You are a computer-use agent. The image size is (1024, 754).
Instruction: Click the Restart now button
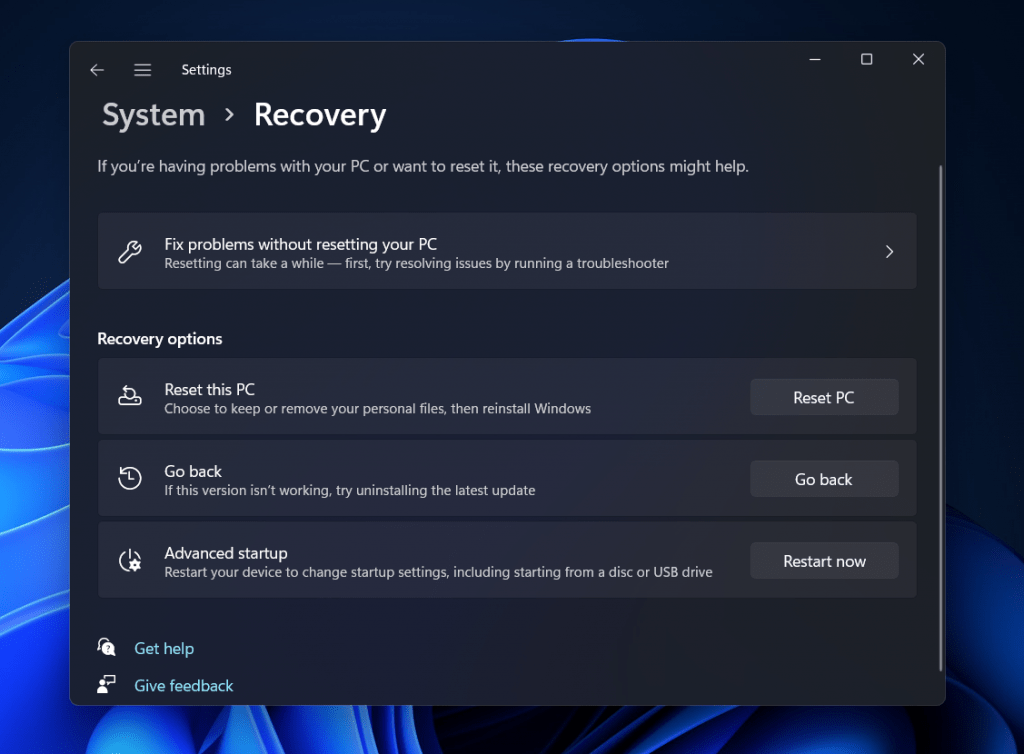pos(824,561)
